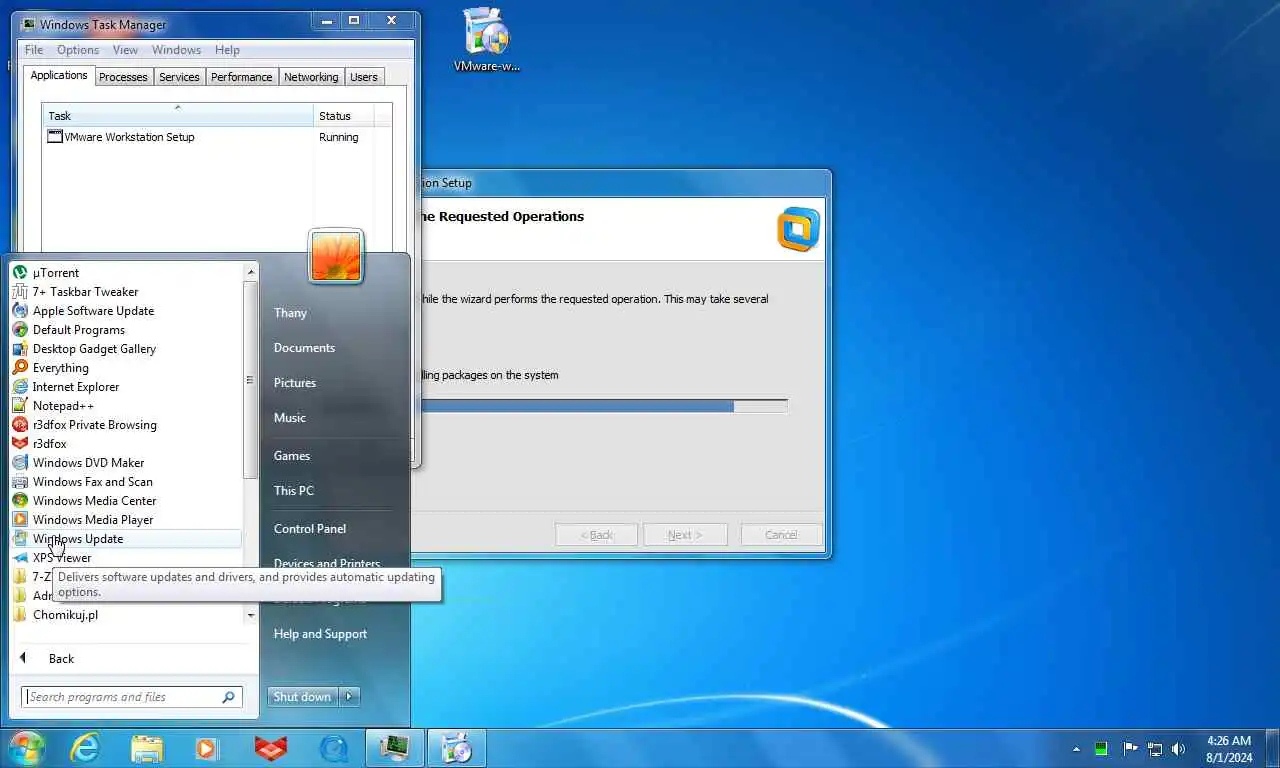The width and height of the screenshot is (1280, 768).
Task: Click the program list scroll-down arrow
Action: (251, 616)
